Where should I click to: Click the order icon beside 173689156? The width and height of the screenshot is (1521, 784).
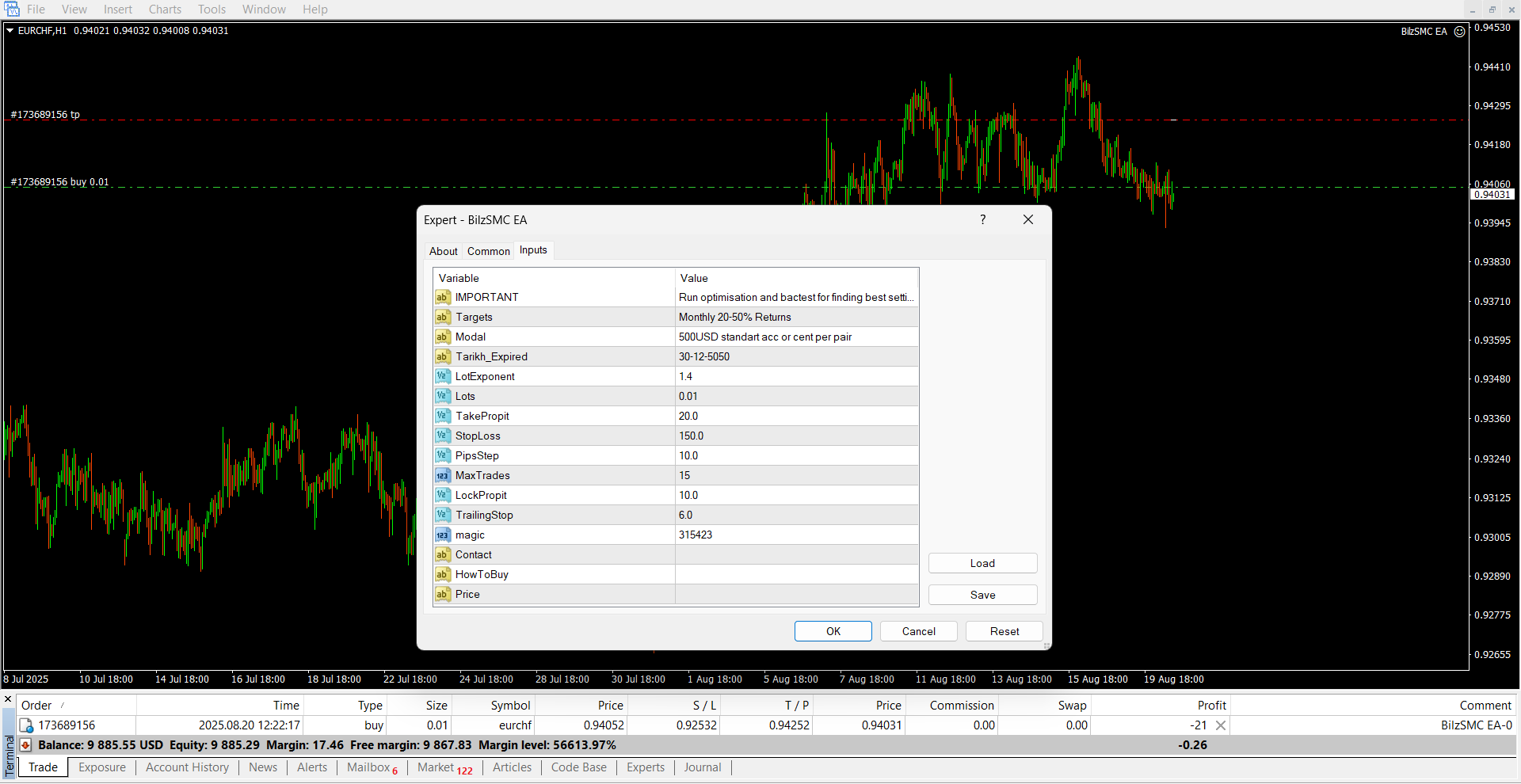[x=26, y=725]
